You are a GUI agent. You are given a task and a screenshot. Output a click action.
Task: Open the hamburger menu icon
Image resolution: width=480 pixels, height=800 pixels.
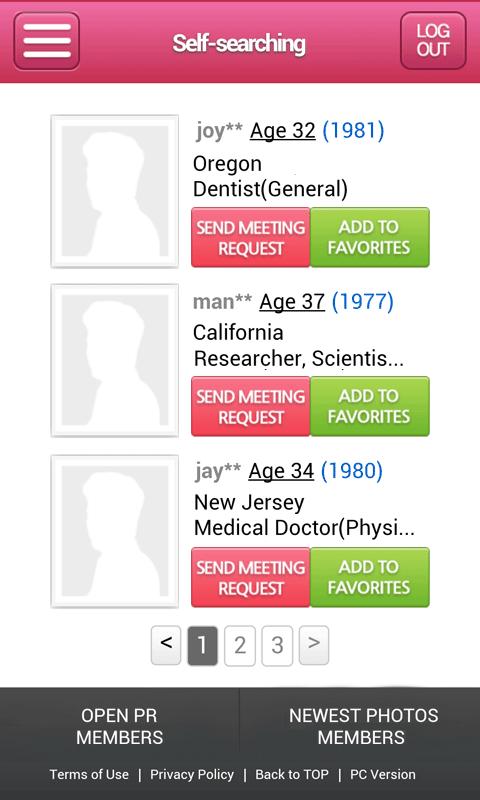click(46, 41)
